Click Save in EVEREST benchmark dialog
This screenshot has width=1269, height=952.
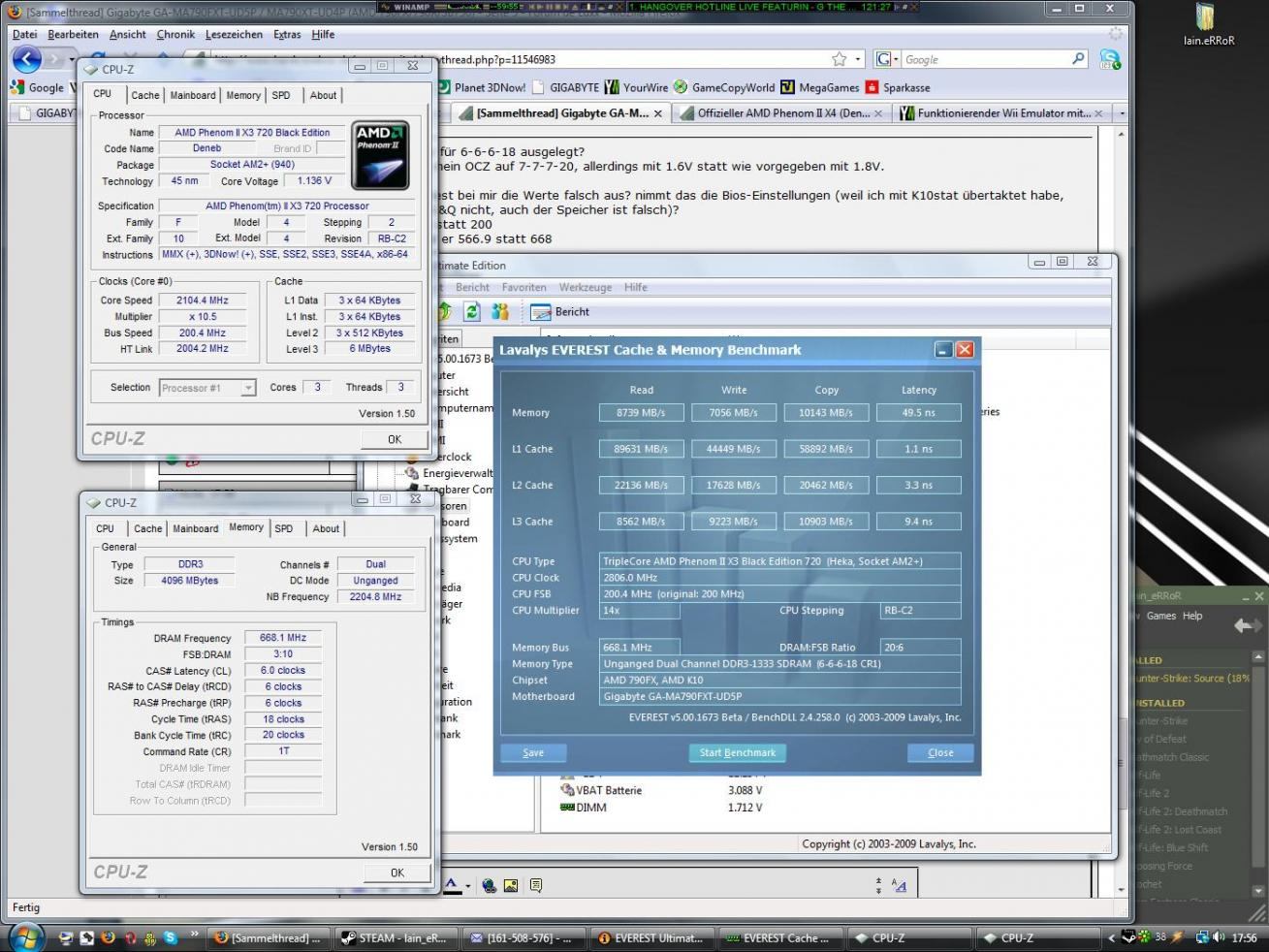click(x=533, y=752)
